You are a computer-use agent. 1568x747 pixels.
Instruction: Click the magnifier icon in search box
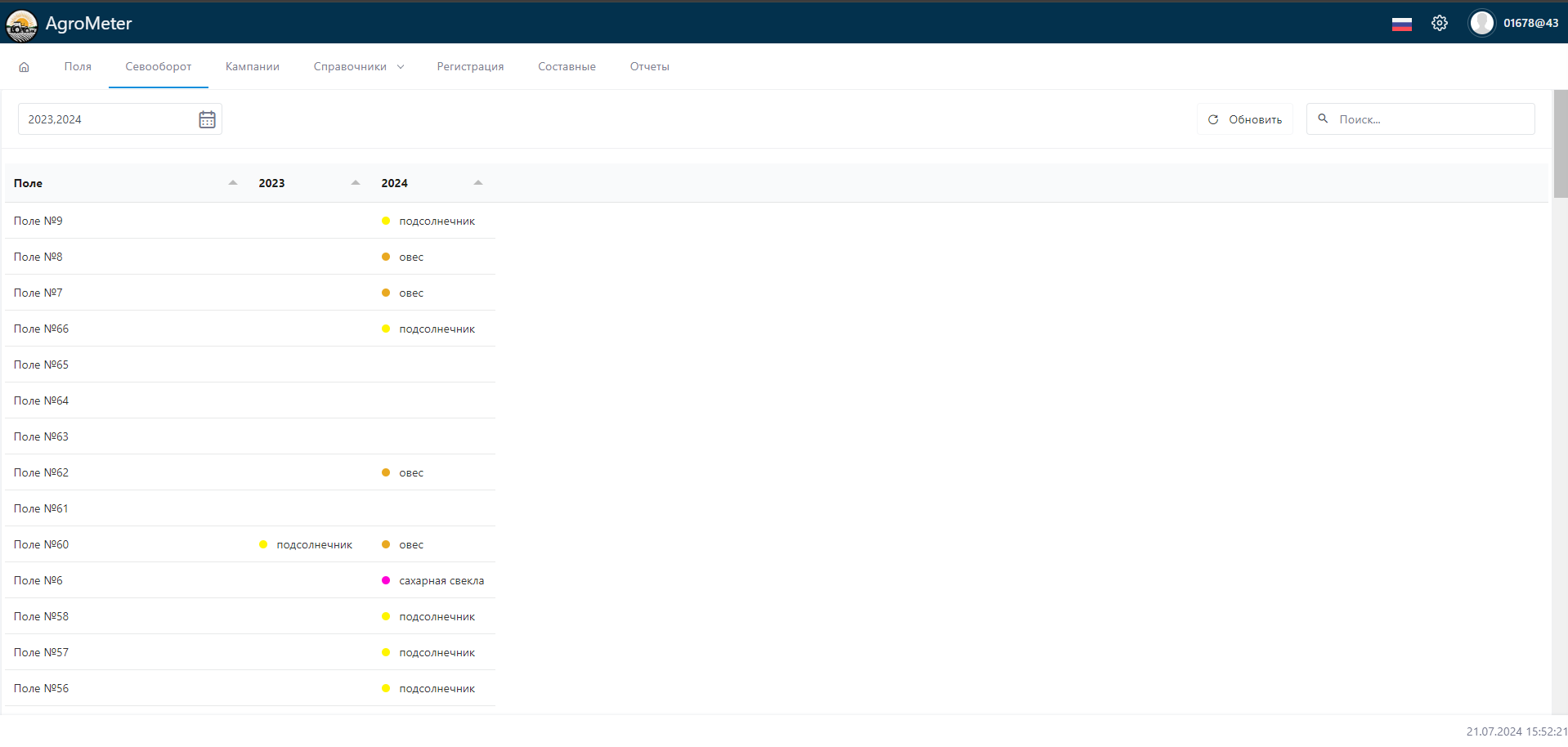1323,119
